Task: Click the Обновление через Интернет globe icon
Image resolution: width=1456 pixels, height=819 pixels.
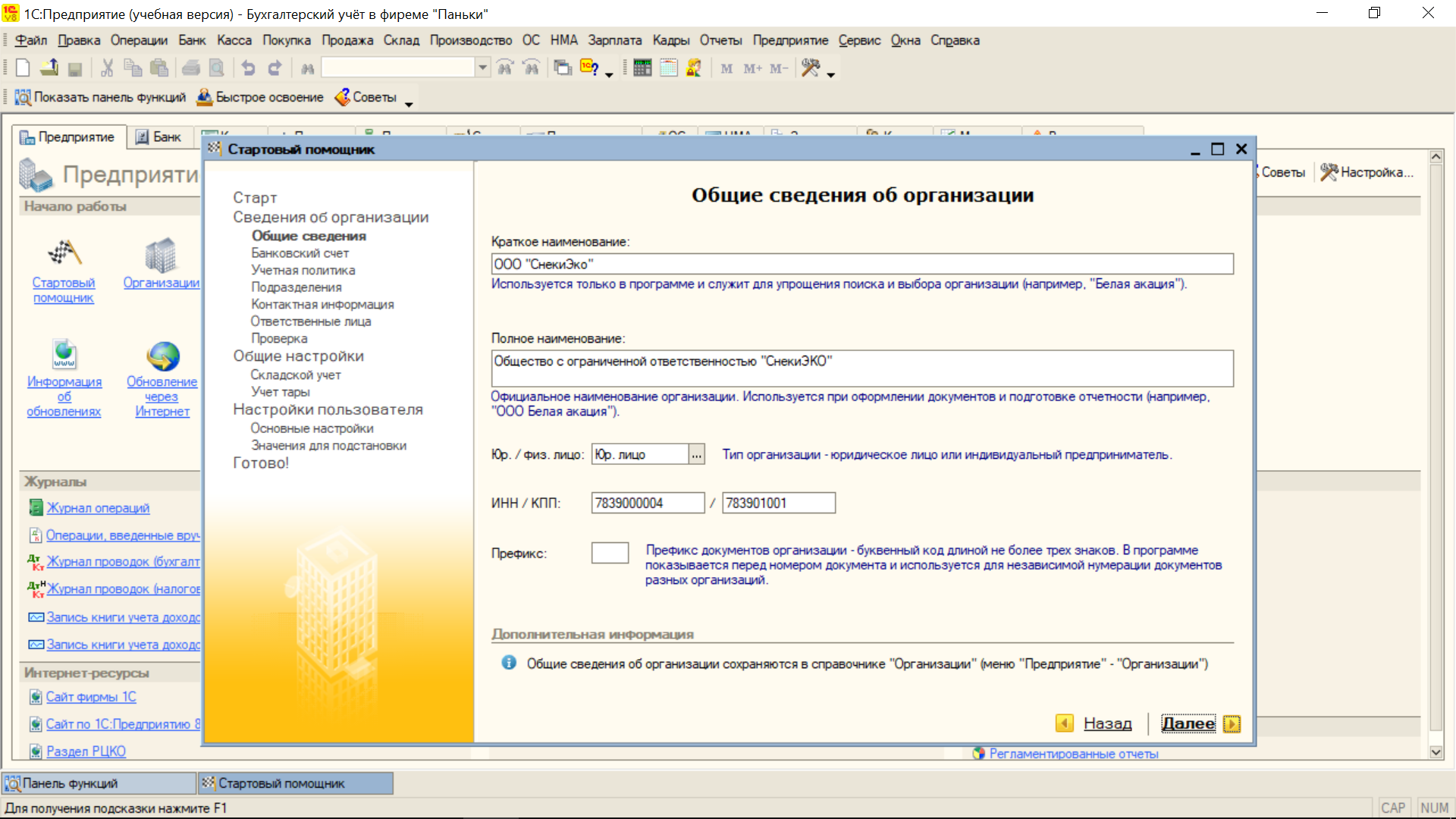Action: 163,356
